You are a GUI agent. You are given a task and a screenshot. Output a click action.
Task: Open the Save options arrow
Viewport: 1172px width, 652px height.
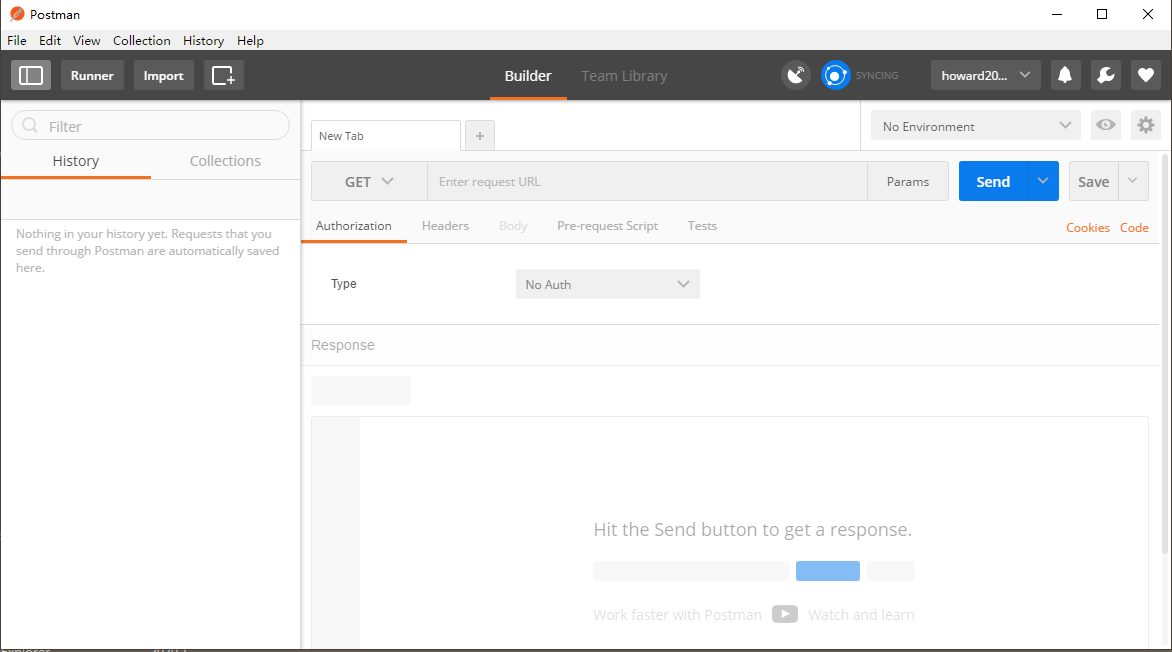pos(1133,181)
